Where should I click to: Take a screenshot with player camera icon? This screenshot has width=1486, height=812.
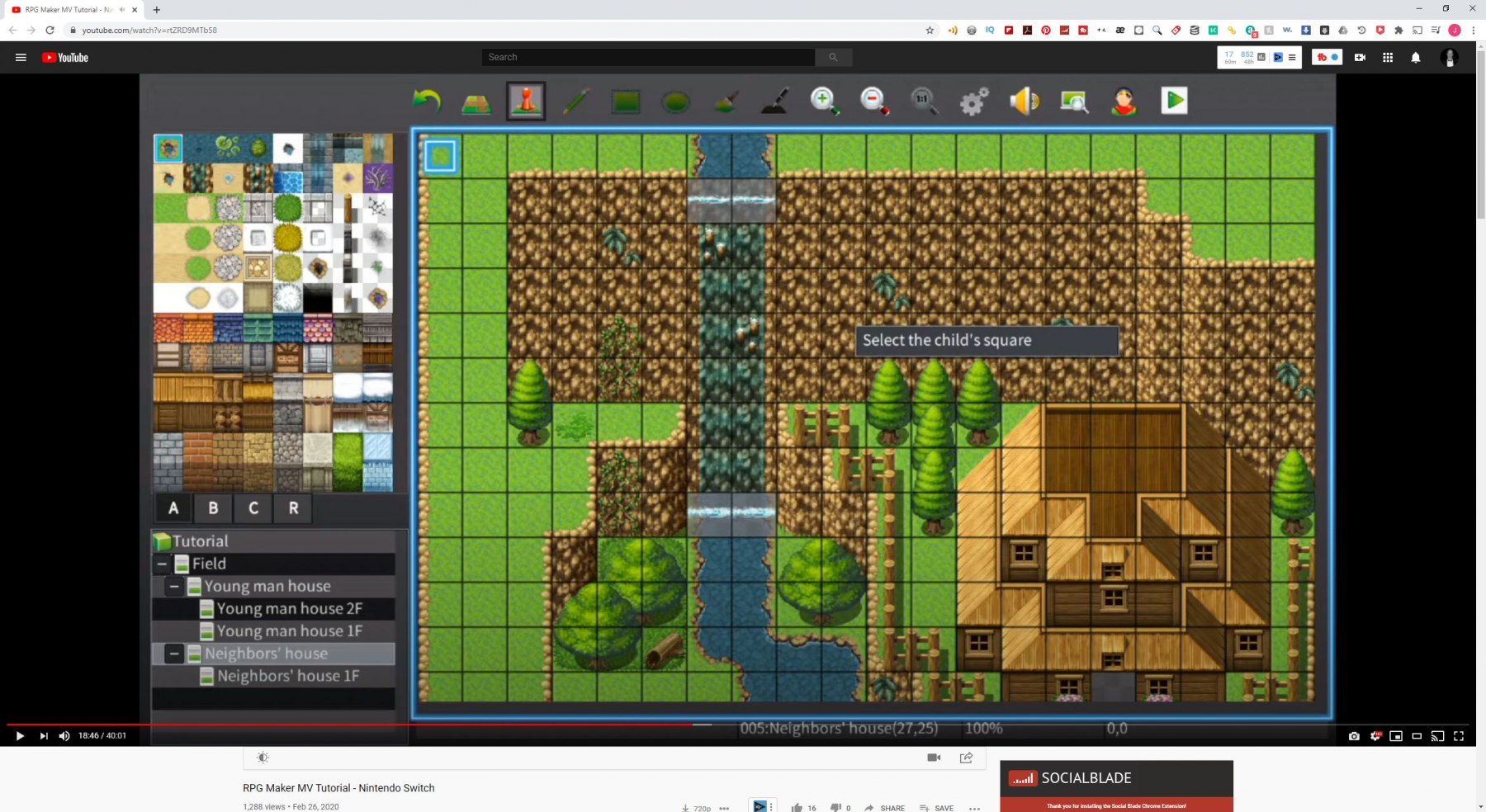click(x=1354, y=736)
